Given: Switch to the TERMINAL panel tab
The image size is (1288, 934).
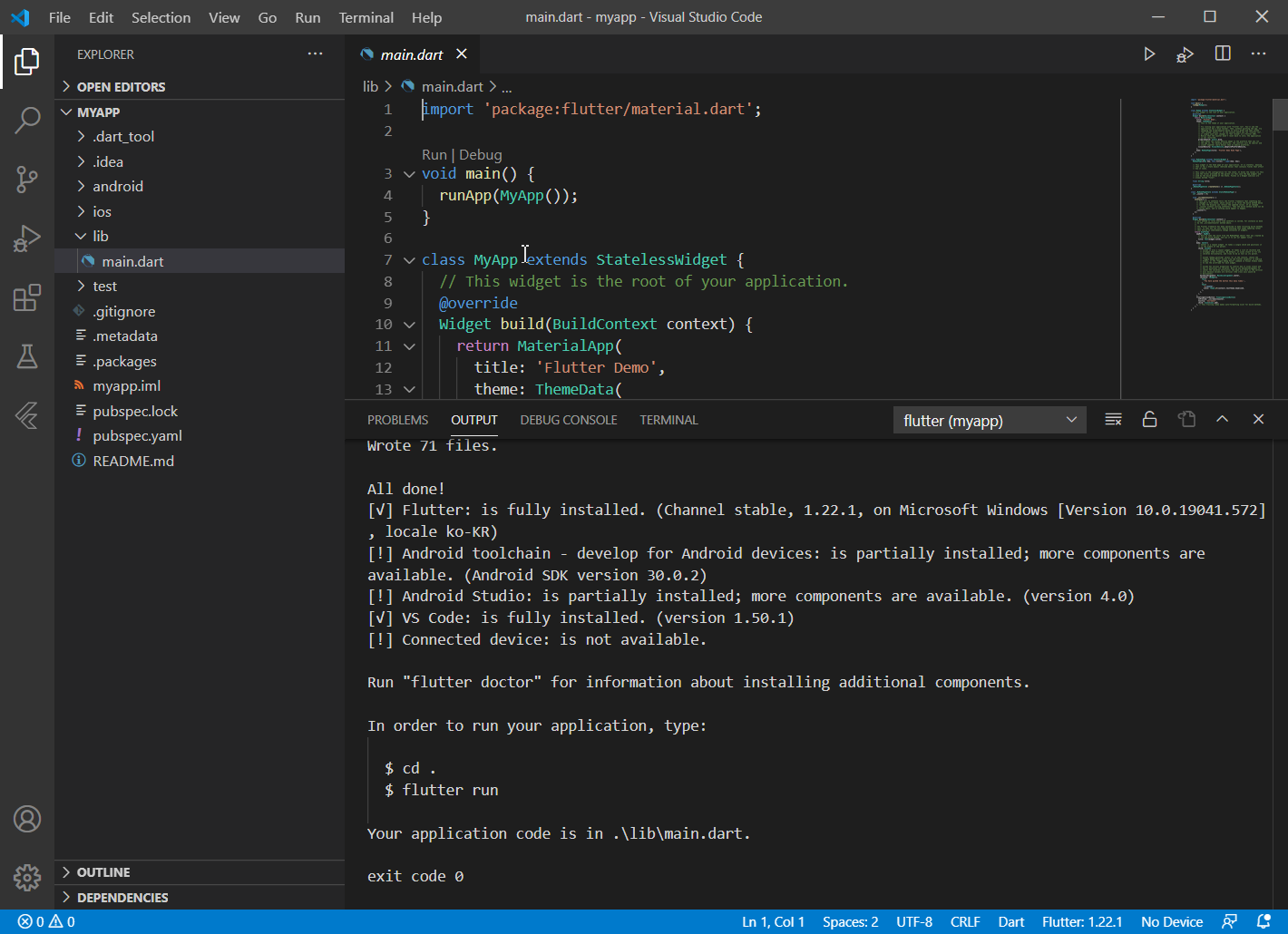Looking at the screenshot, I should (668, 420).
